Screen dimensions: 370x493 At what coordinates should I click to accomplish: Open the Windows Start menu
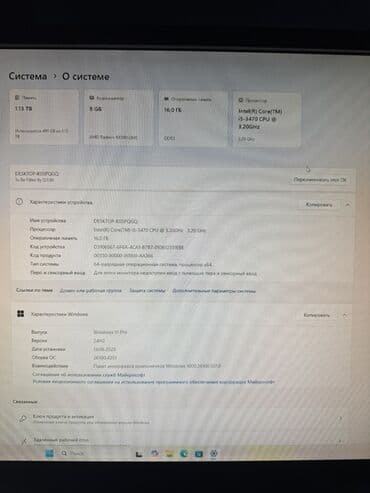[49, 453]
